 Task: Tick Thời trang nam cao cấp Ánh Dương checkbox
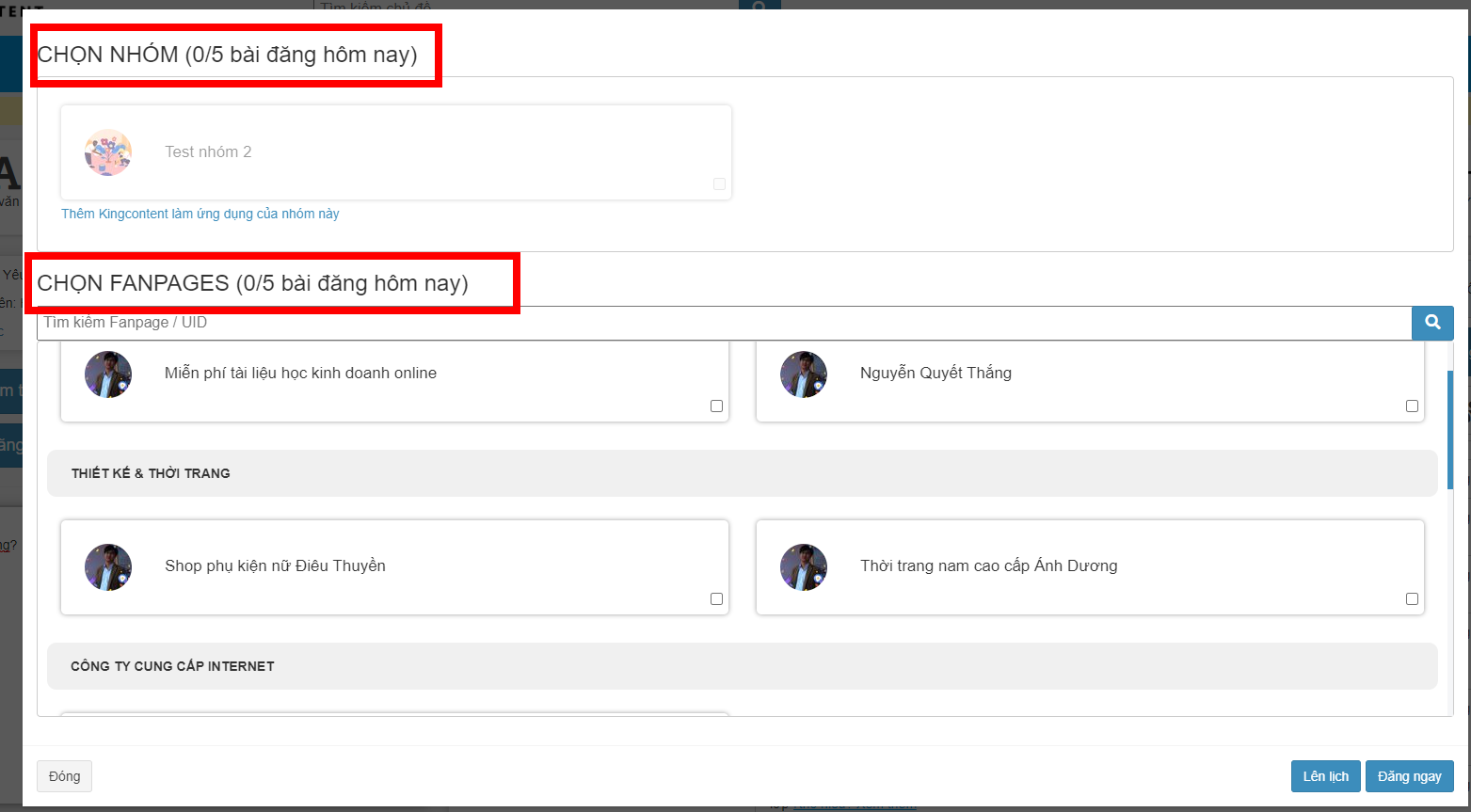(x=1412, y=599)
